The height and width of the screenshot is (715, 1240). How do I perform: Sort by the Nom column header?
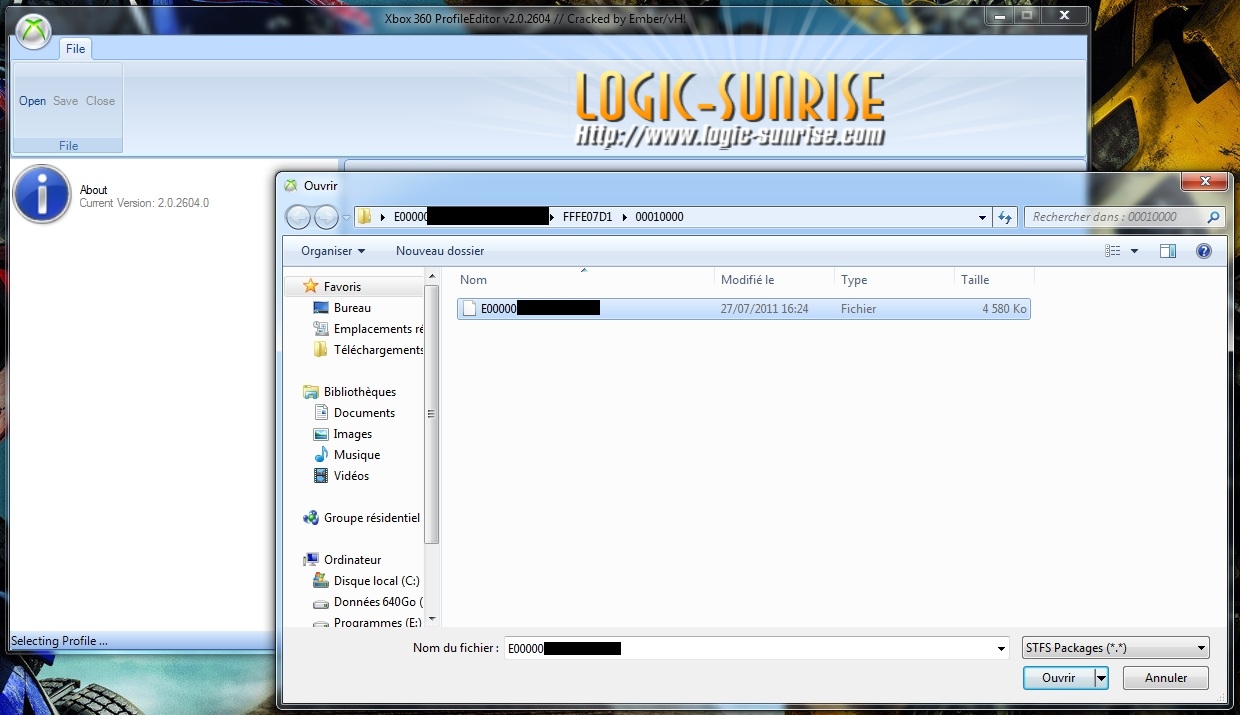pos(584,280)
